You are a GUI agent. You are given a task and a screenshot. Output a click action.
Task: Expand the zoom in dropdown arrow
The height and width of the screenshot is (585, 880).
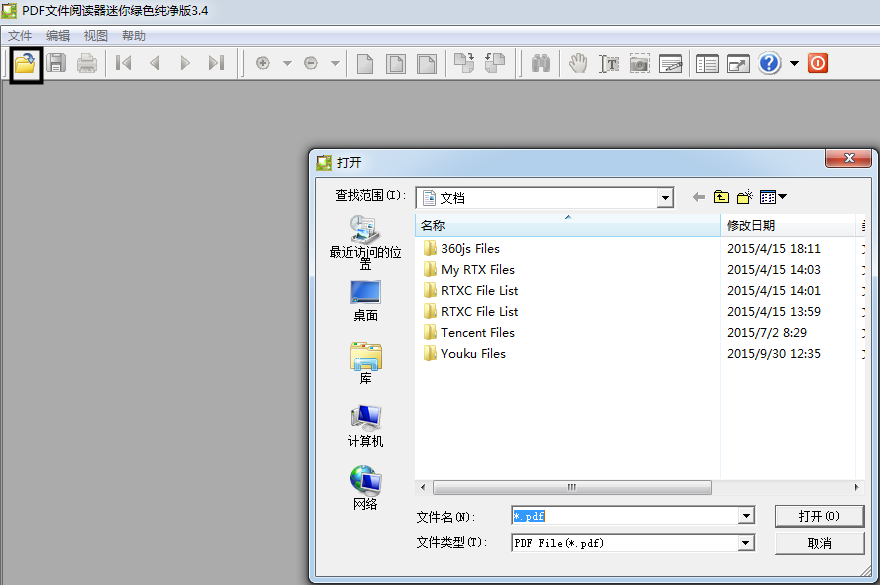pyautogui.click(x=287, y=63)
